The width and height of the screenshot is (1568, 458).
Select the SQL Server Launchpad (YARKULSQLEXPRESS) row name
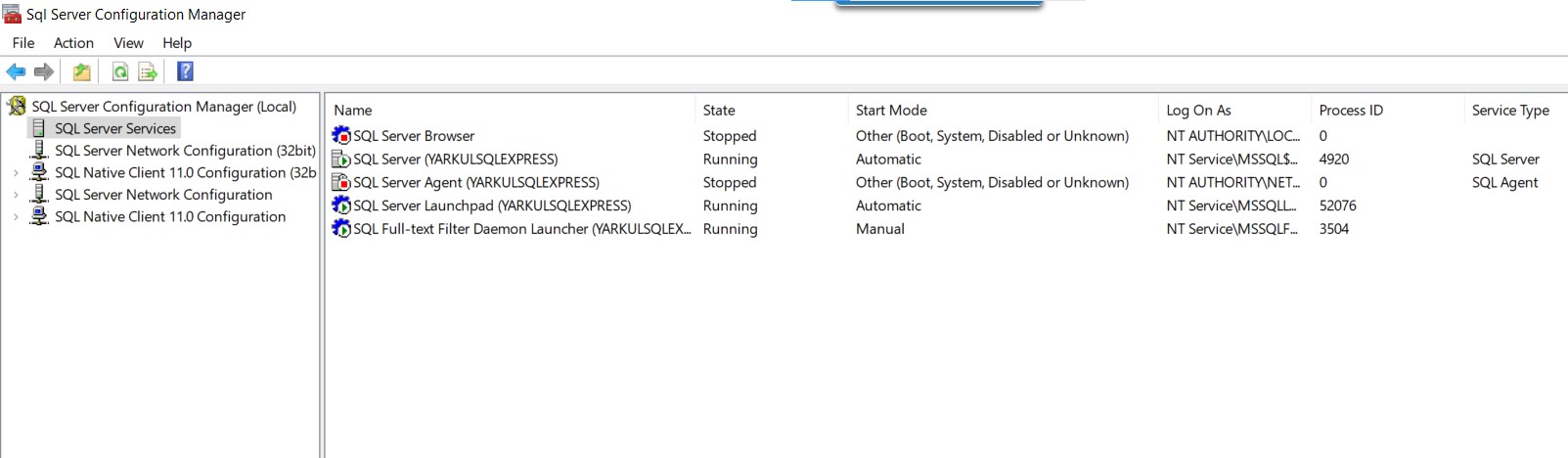pyautogui.click(x=492, y=206)
